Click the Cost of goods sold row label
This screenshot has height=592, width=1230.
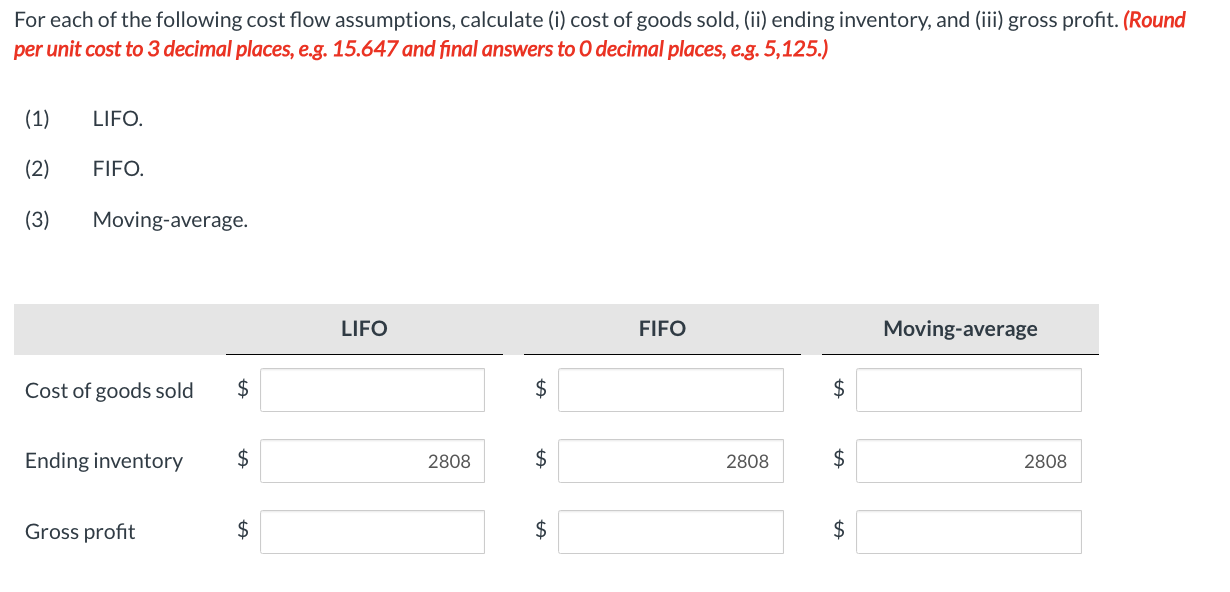(x=108, y=390)
